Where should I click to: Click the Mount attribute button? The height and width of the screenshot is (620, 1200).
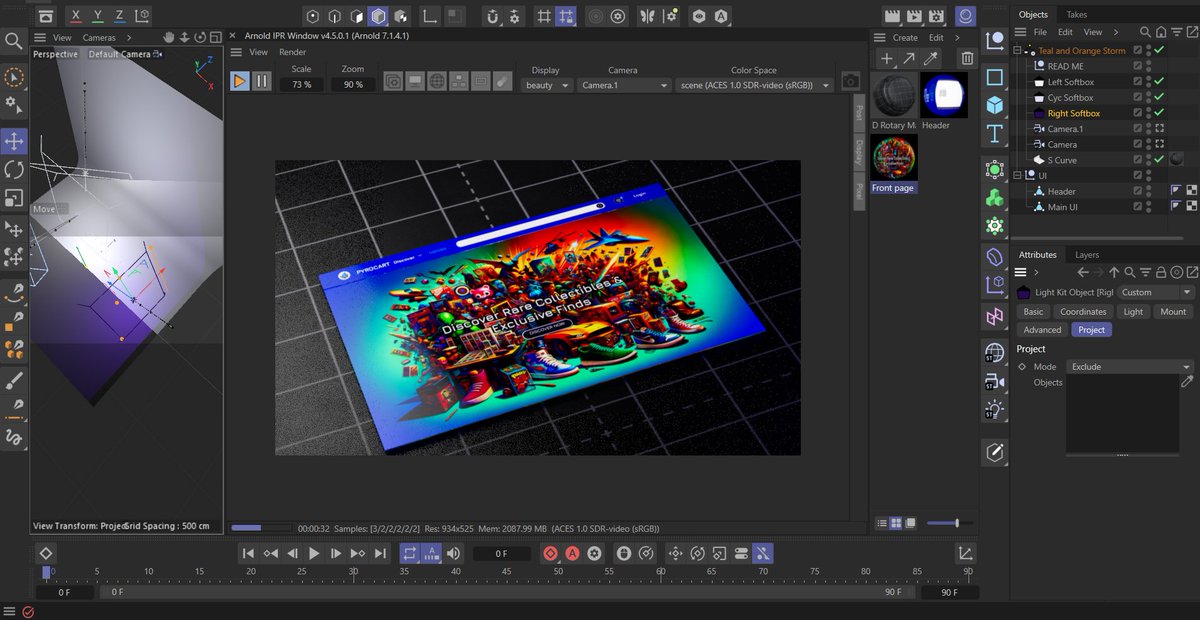point(1173,312)
